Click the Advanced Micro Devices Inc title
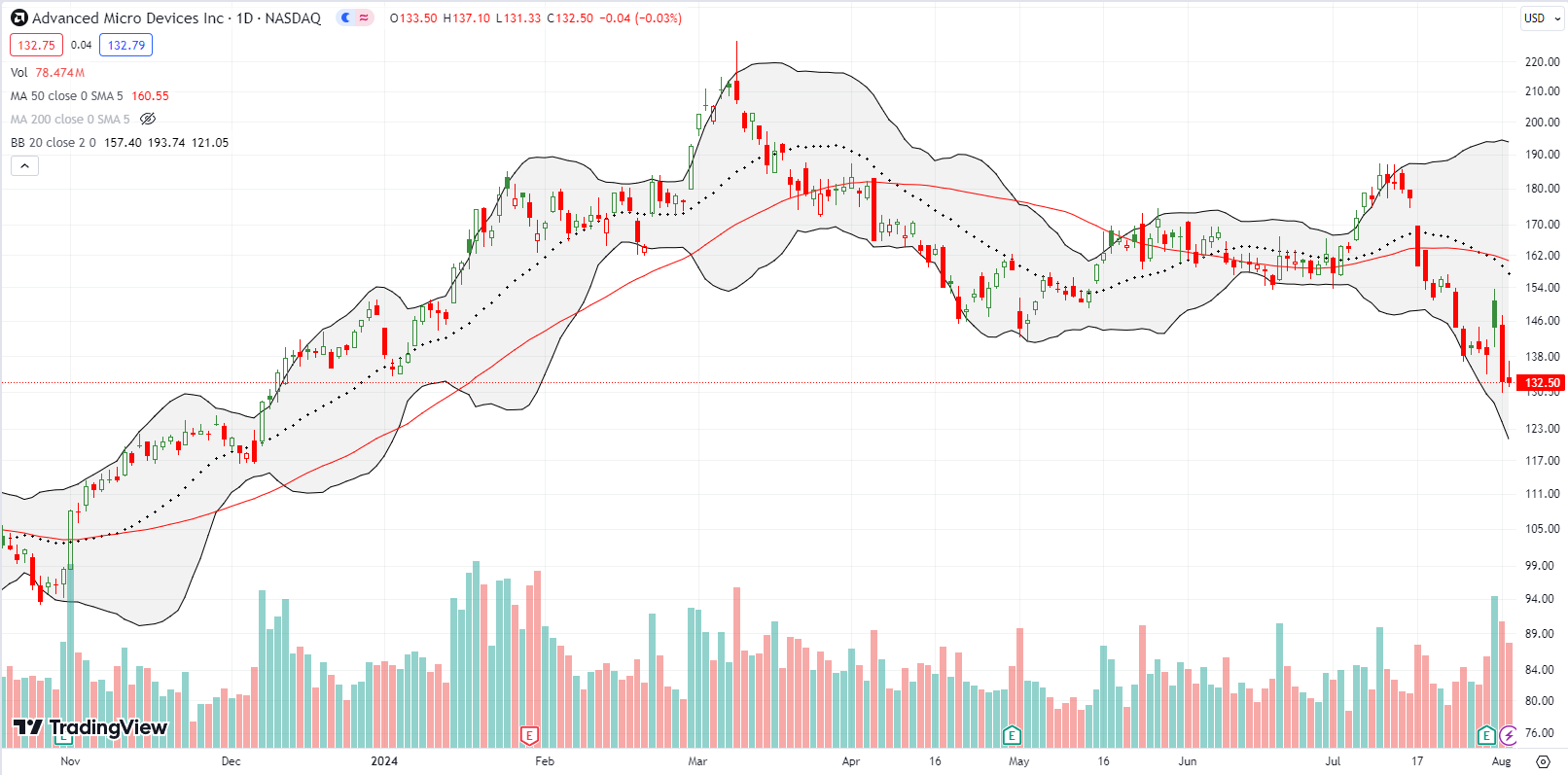 127,18
